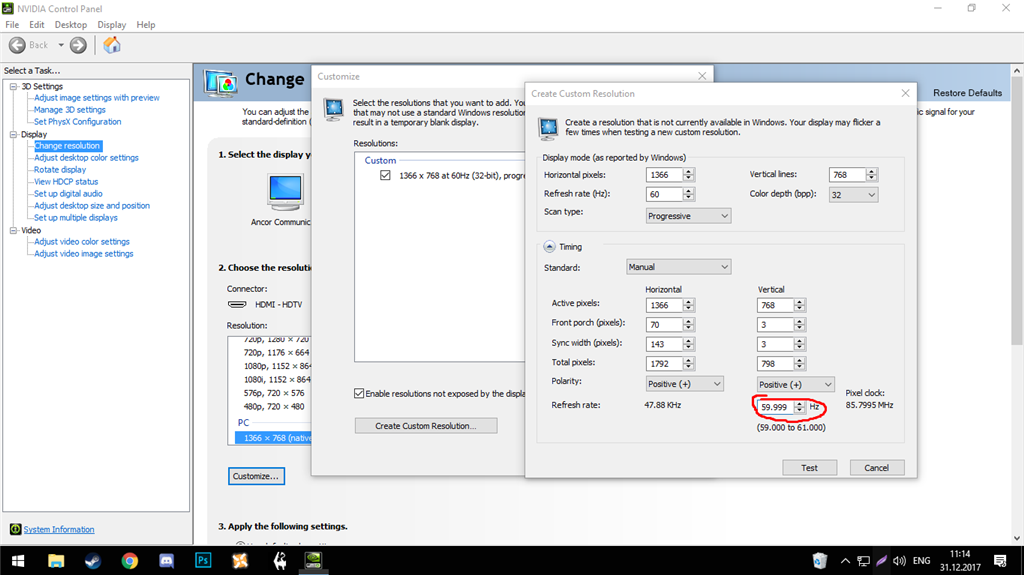The height and width of the screenshot is (575, 1024).
Task: Toggle the 1366 x 768 custom resolution checkbox
Action: [385, 175]
